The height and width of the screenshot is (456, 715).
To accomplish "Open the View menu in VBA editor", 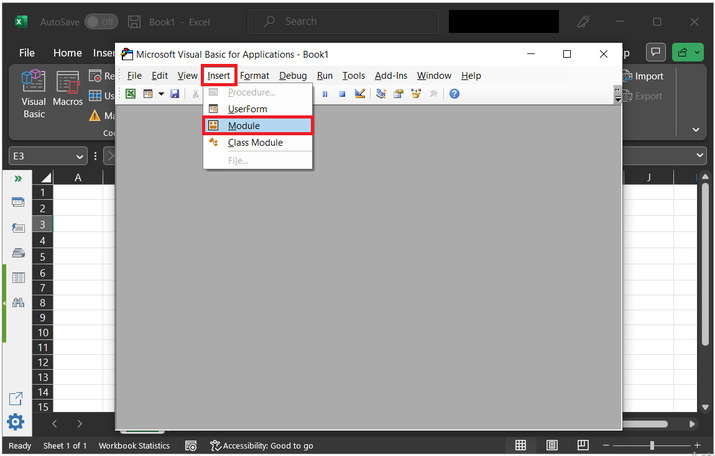I will [187, 76].
